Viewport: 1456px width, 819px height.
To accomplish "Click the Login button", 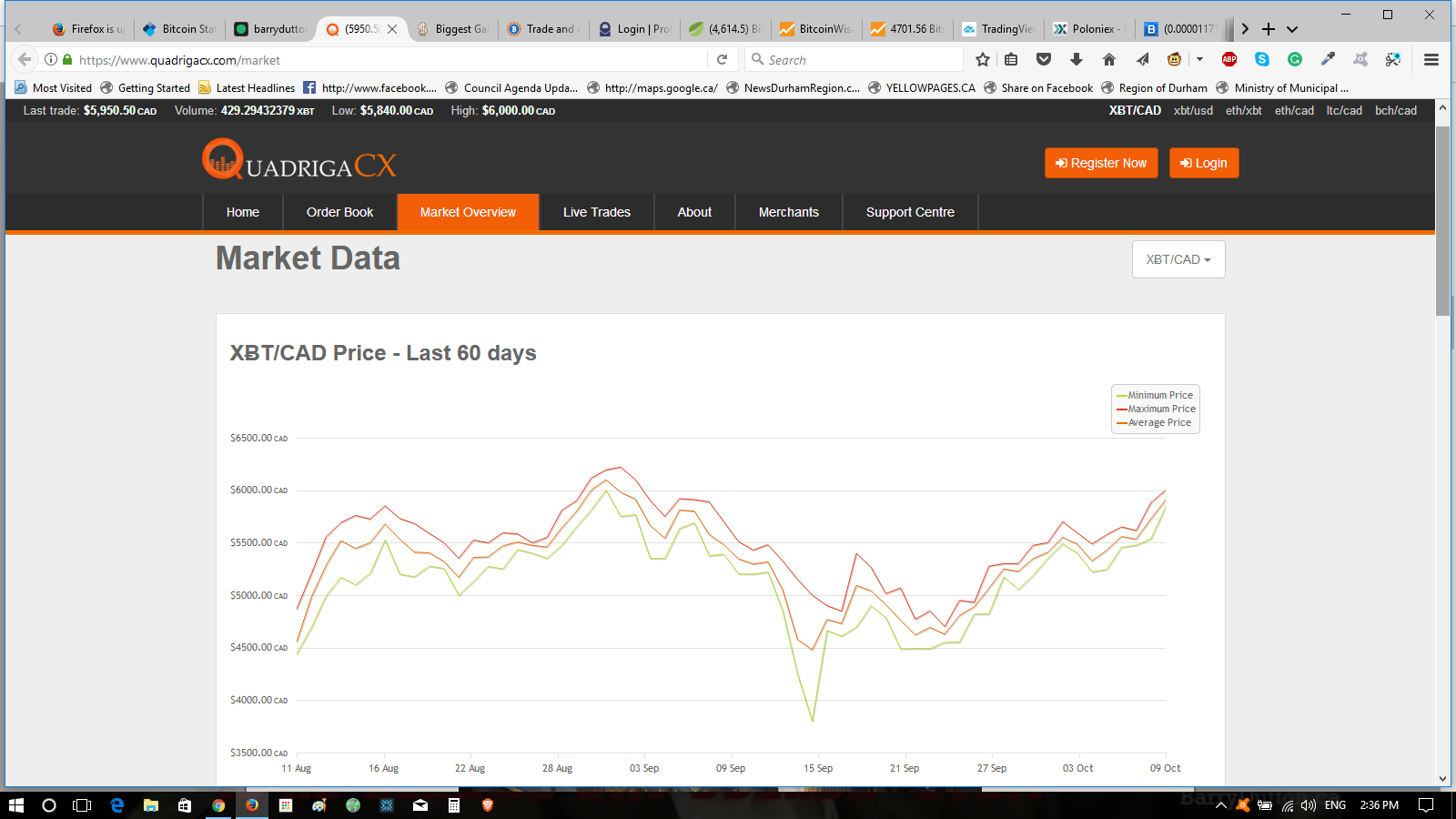I will coord(1204,163).
